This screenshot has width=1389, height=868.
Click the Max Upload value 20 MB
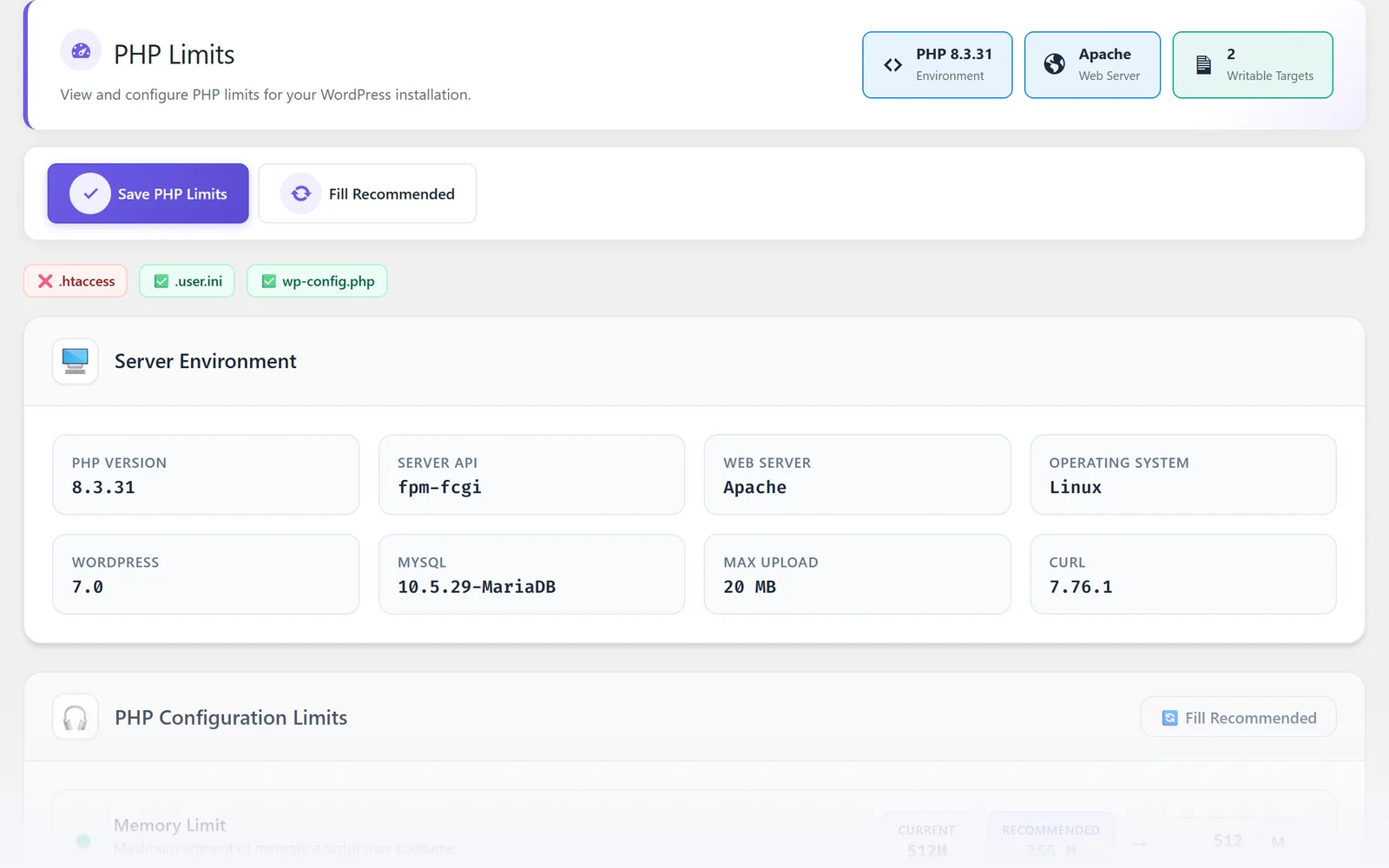pyautogui.click(x=750, y=588)
